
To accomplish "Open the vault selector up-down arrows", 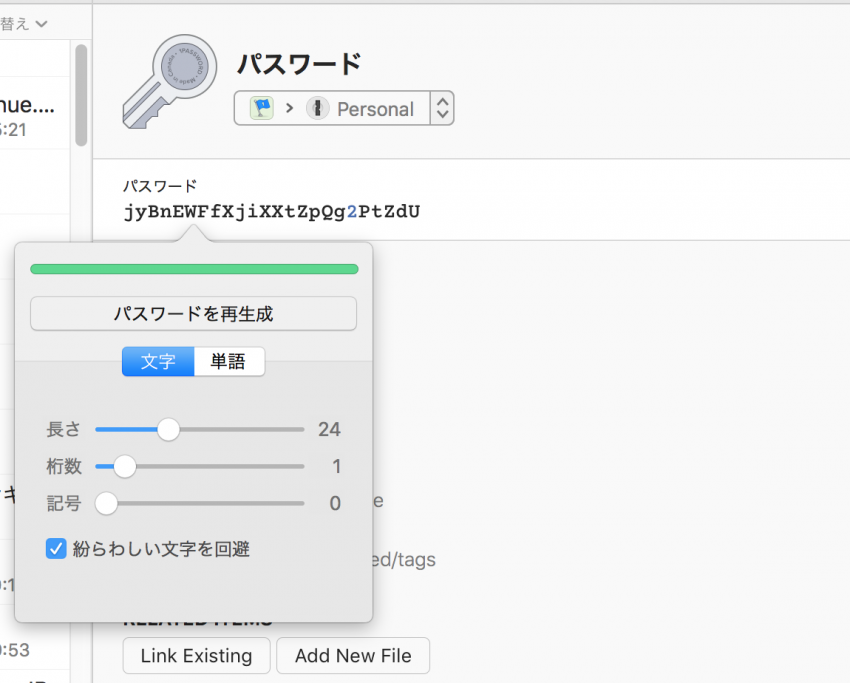I will pyautogui.click(x=442, y=108).
